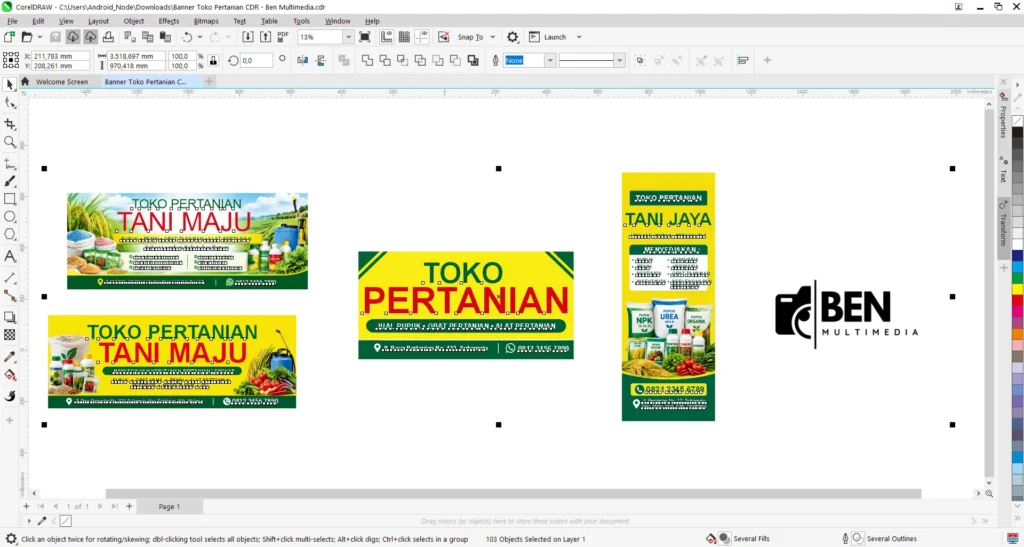This screenshot has height=547, width=1024.
Task: Select the Interactive Fill tool
Action: click(x=10, y=375)
